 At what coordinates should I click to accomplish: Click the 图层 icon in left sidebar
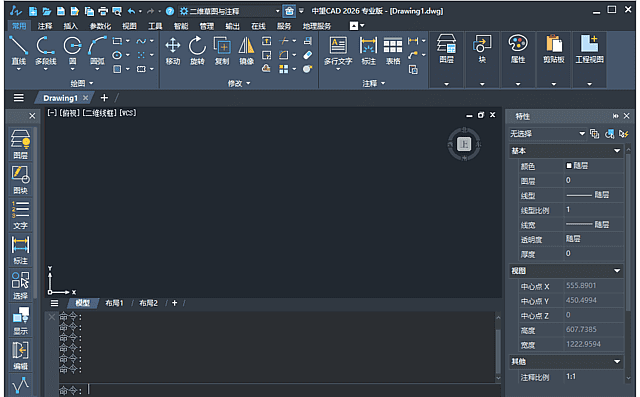coord(20,144)
